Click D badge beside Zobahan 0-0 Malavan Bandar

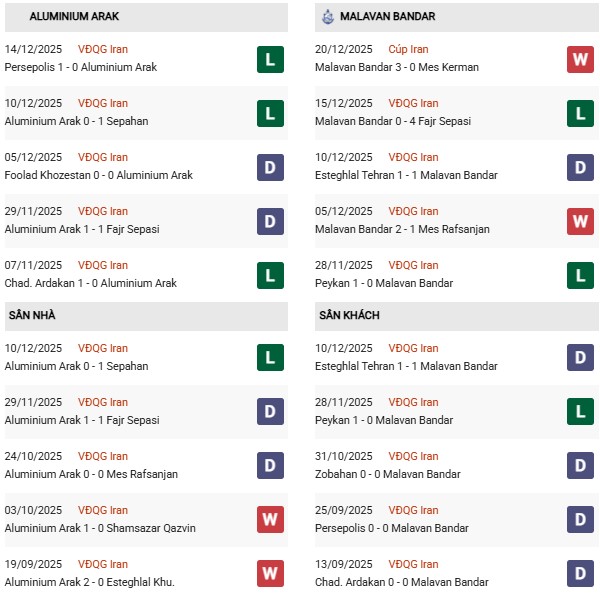coord(580,466)
